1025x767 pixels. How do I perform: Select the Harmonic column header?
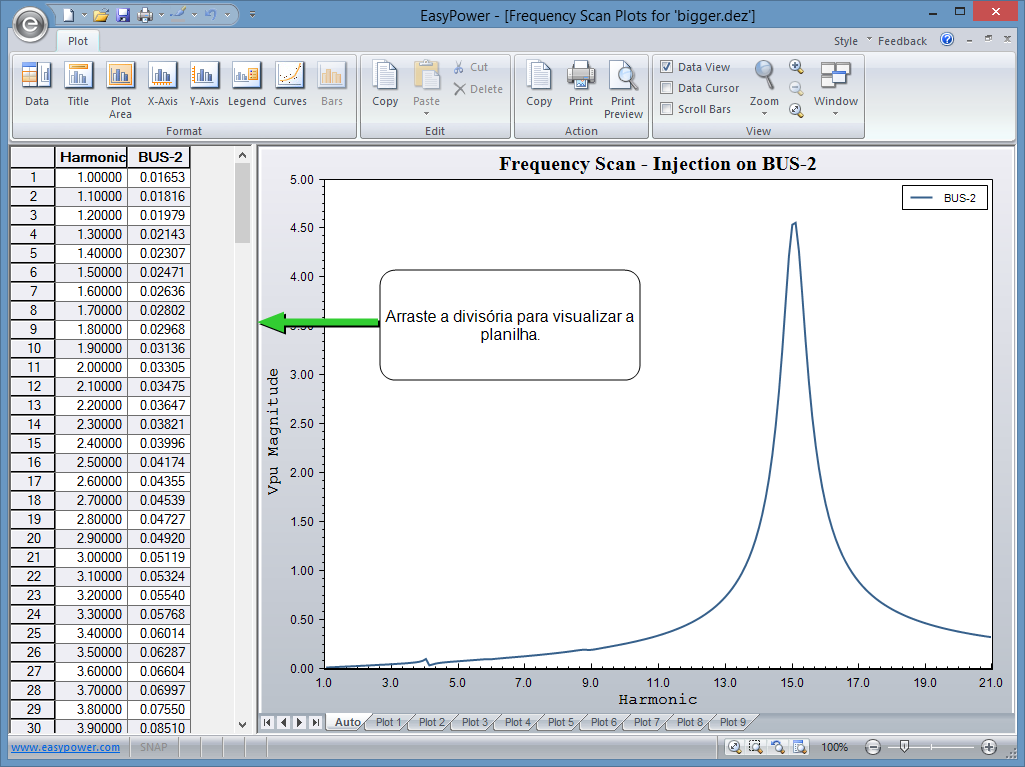(92, 157)
